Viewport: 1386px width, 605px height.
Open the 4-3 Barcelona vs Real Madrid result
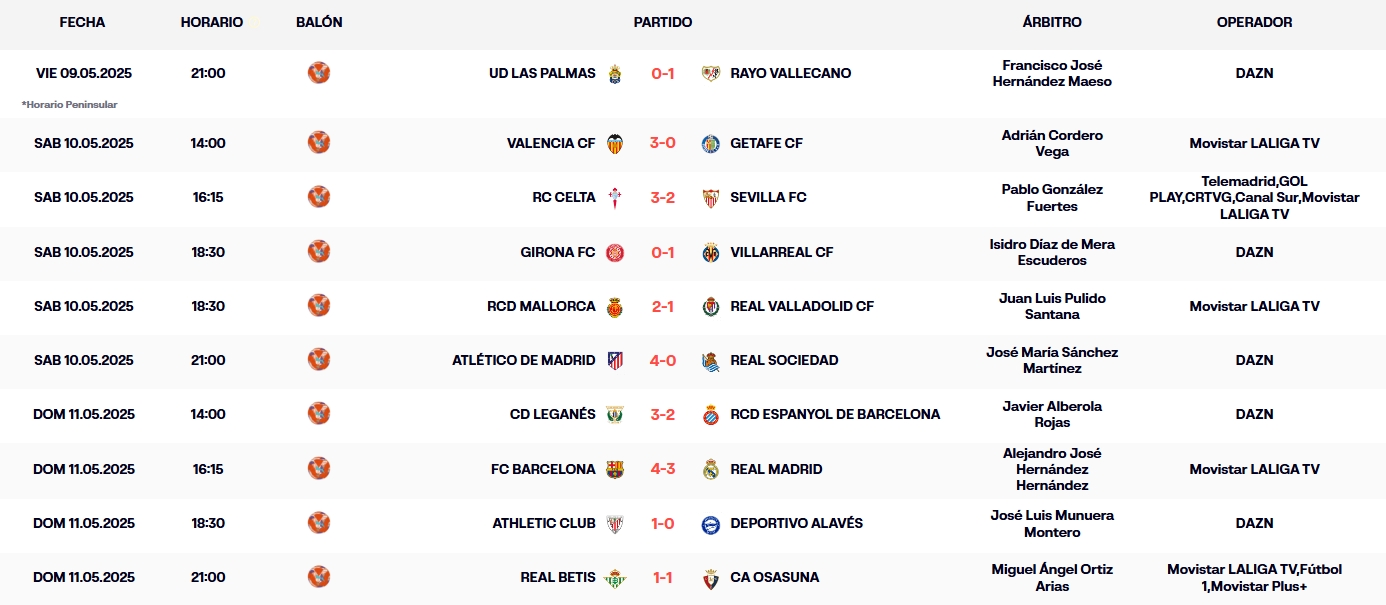point(663,469)
